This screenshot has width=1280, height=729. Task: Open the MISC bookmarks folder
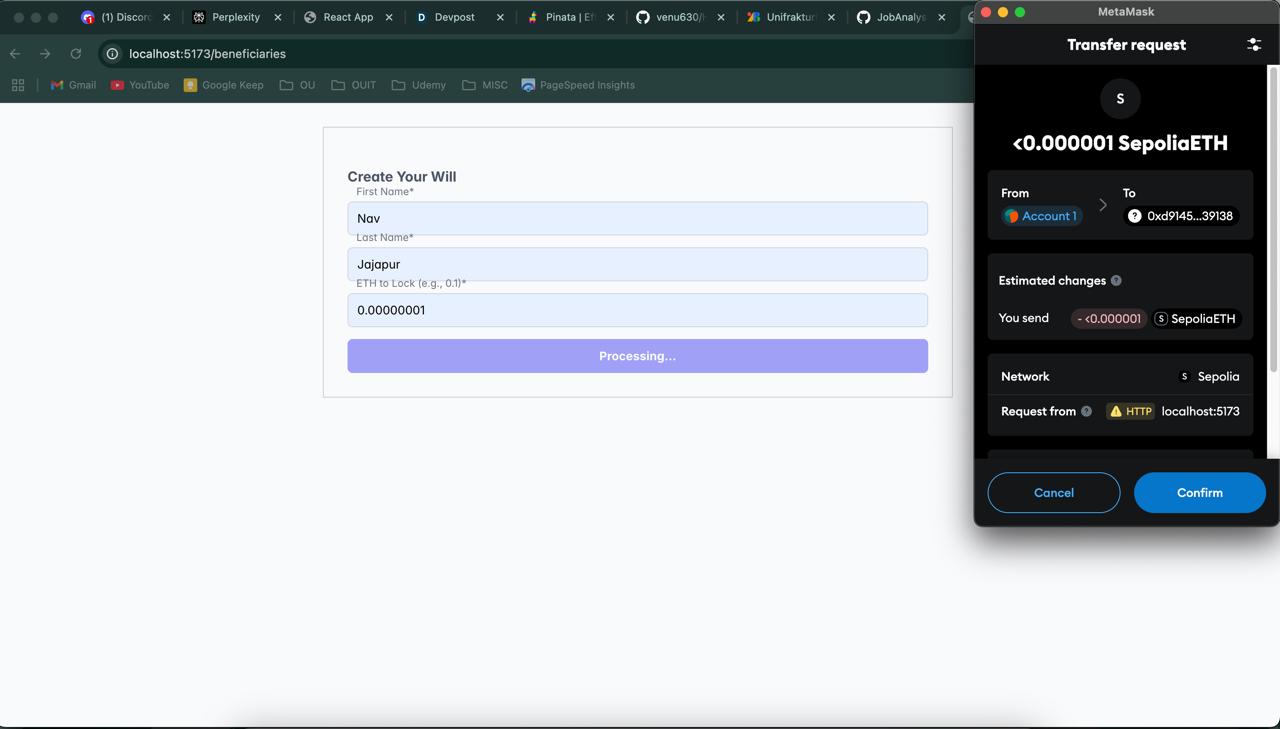click(x=485, y=85)
